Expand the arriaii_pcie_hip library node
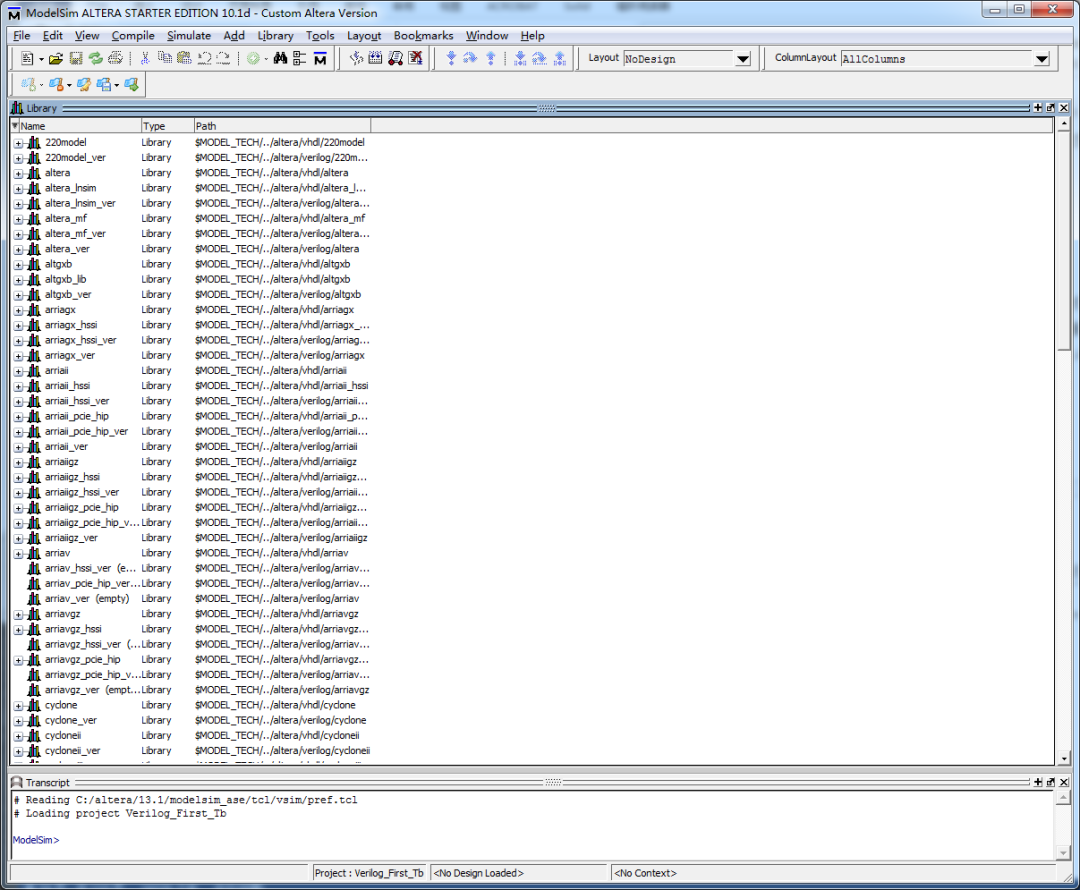 19,417
